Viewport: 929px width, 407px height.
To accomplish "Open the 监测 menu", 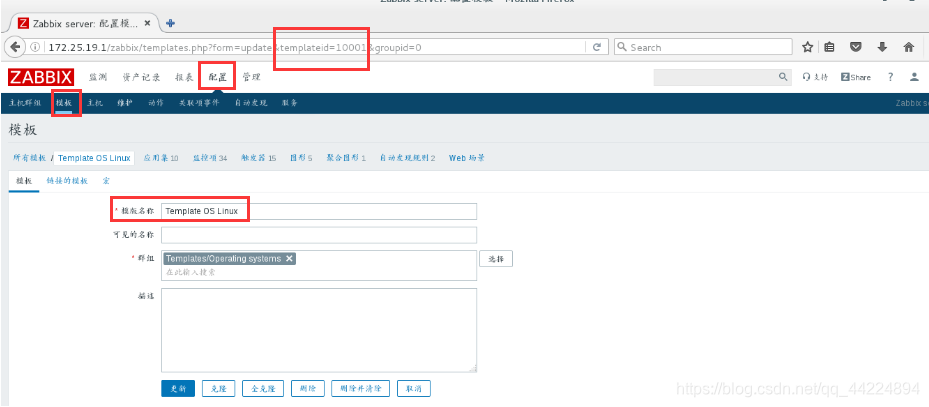I will [98, 77].
